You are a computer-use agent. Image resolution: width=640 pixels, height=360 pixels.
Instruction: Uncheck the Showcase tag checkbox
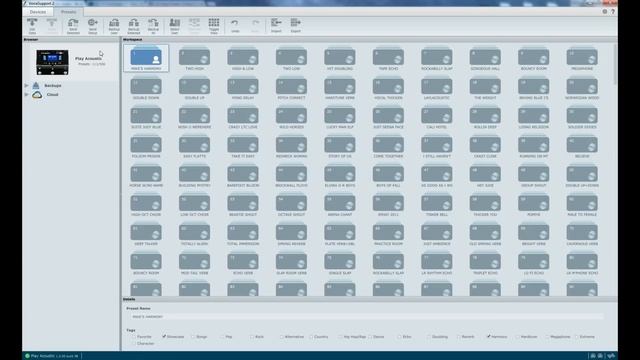pyautogui.click(x=164, y=337)
